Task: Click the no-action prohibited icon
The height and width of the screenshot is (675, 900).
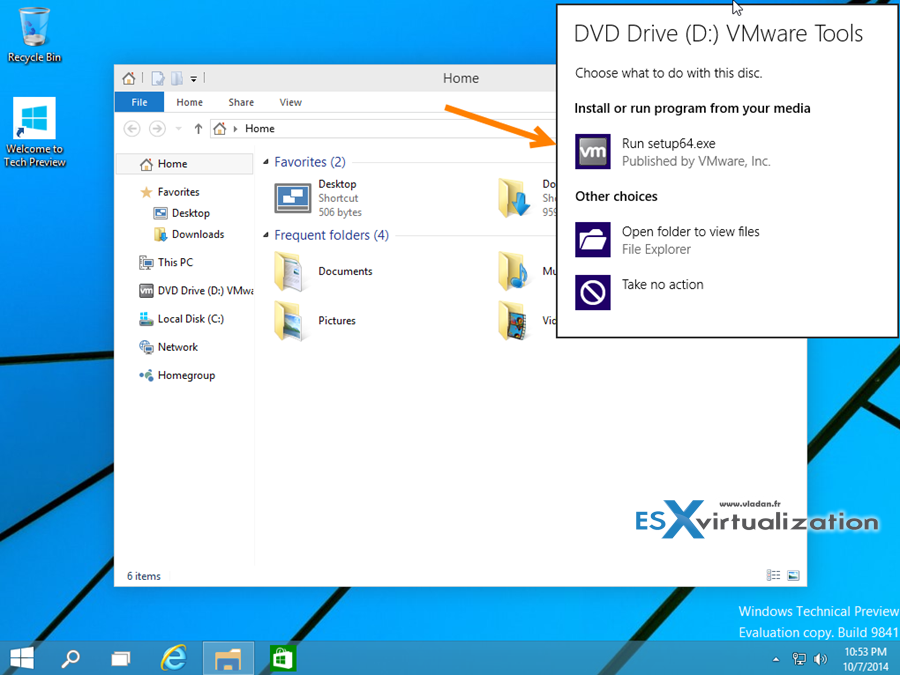Action: 592,292
